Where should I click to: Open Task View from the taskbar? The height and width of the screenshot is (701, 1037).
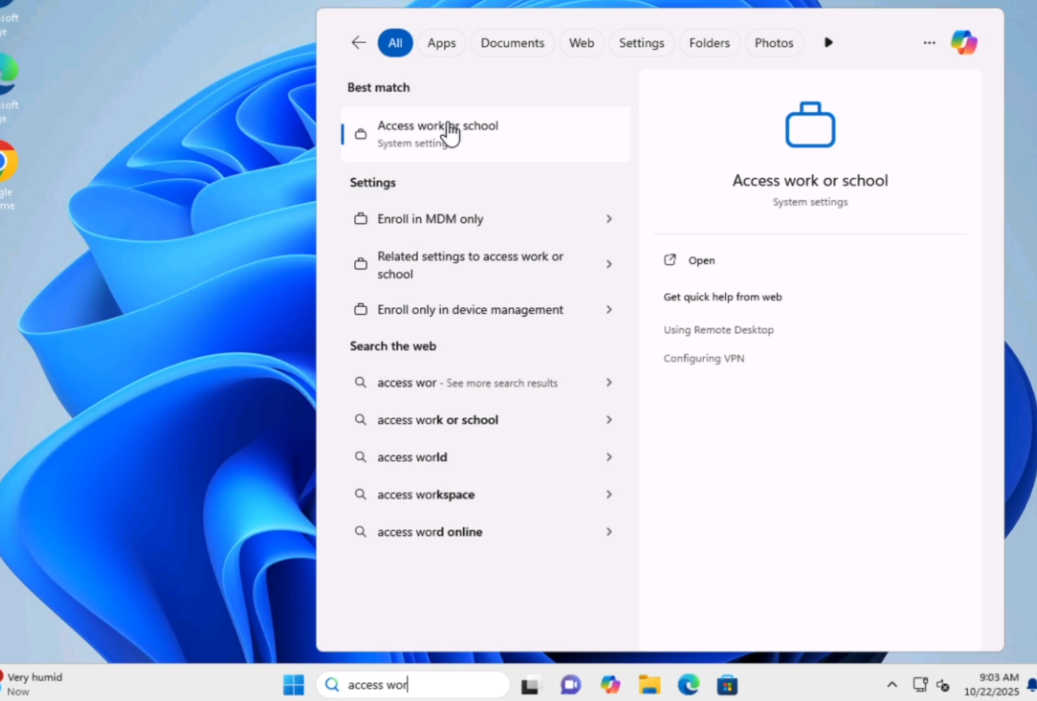point(530,685)
